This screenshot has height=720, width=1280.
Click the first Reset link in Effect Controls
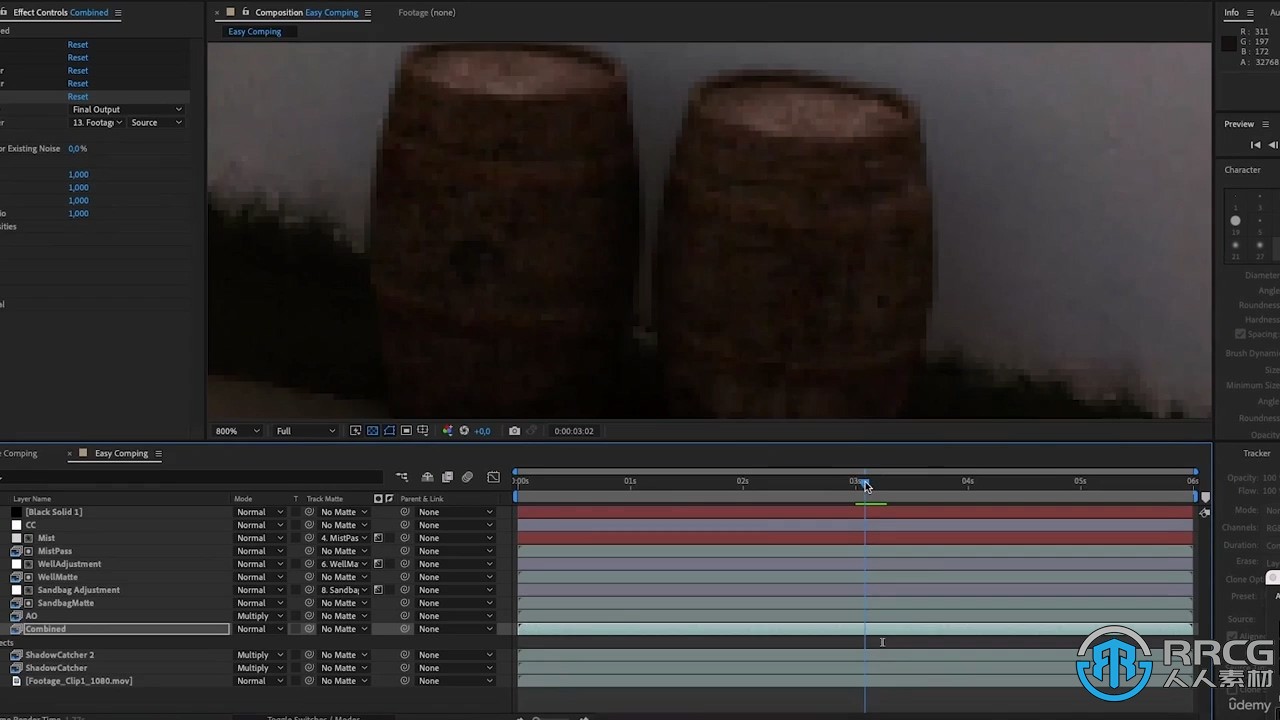78,45
